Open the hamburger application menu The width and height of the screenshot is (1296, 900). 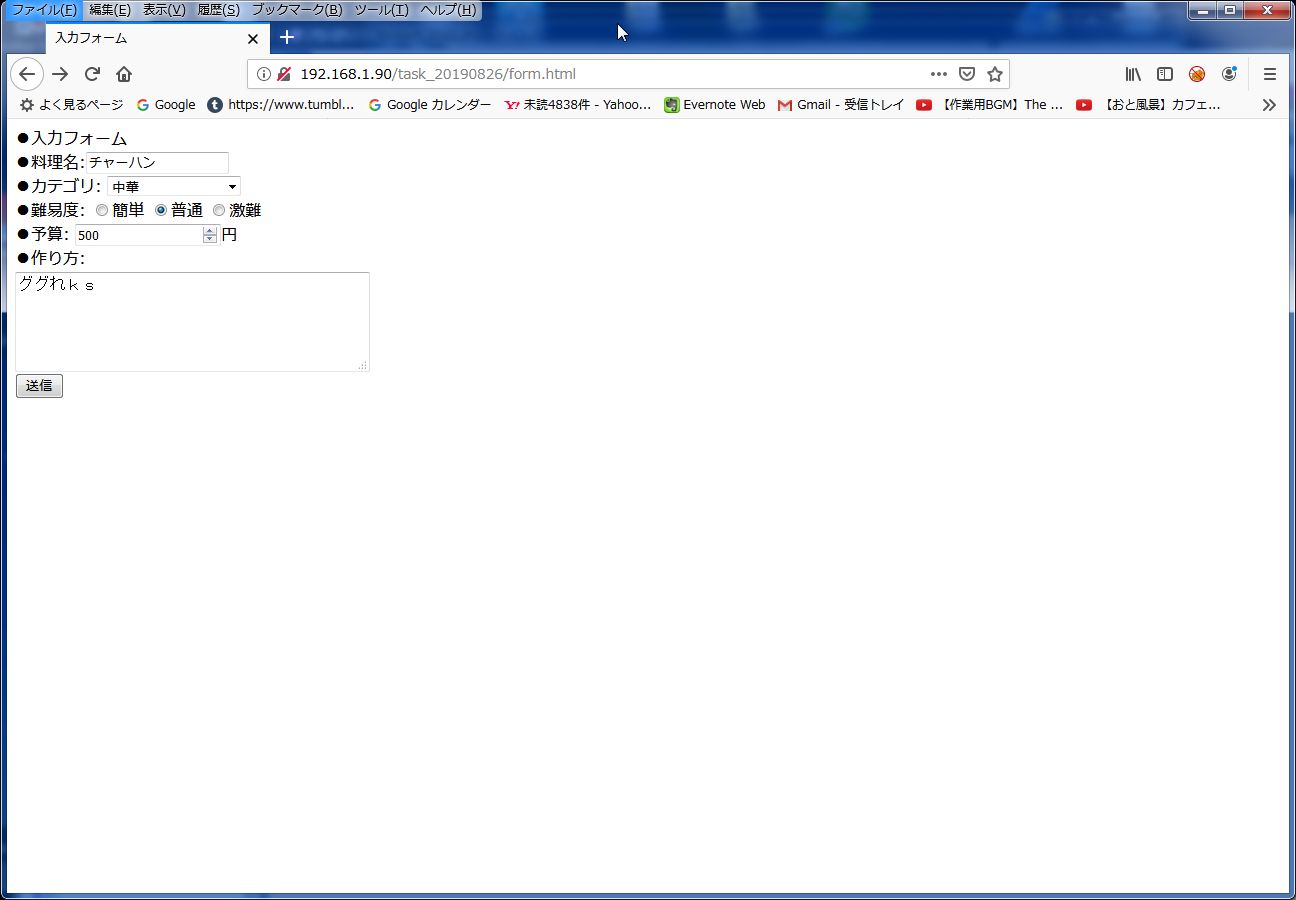1270,74
